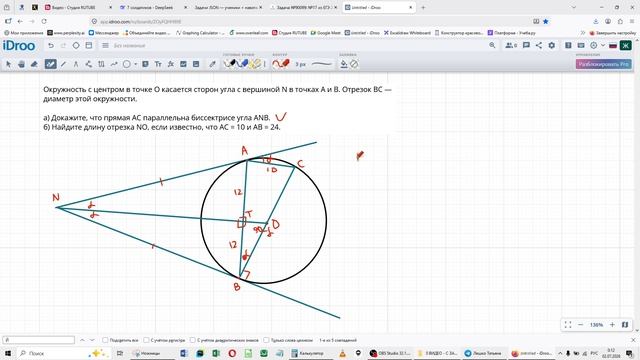Toggle the diacritics matching checkbox

tap(193, 340)
